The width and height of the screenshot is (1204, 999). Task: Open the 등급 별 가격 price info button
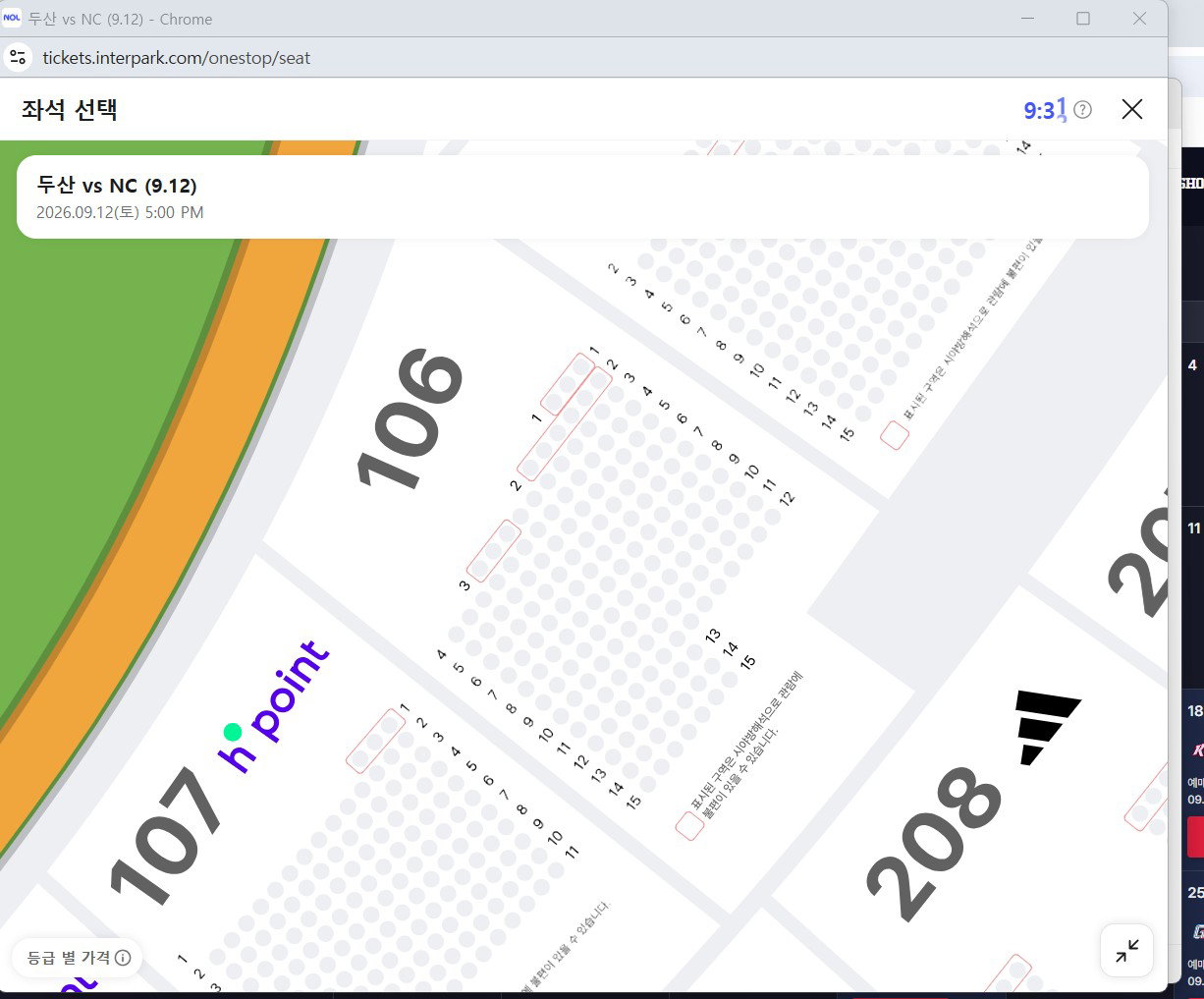(78, 958)
